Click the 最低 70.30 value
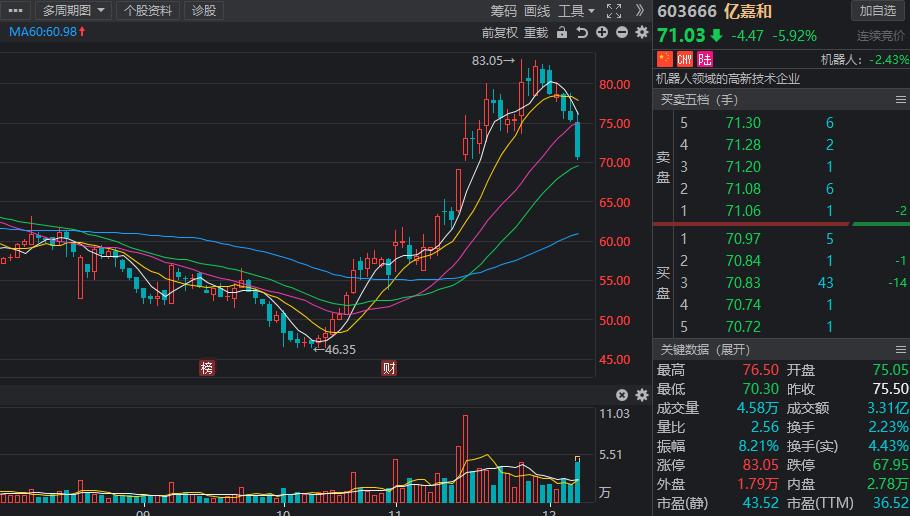Viewport: 910px width, 516px height. click(760, 389)
